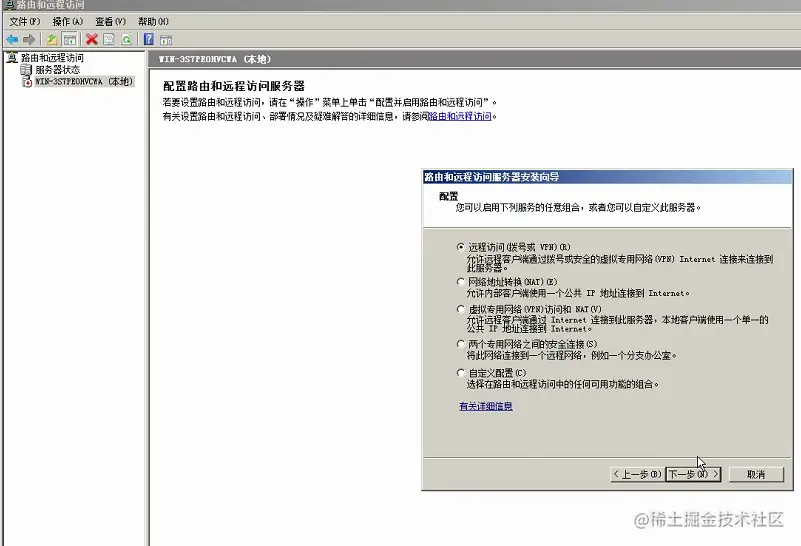Click the red X Delete icon
The height and width of the screenshot is (546, 801).
92,39
